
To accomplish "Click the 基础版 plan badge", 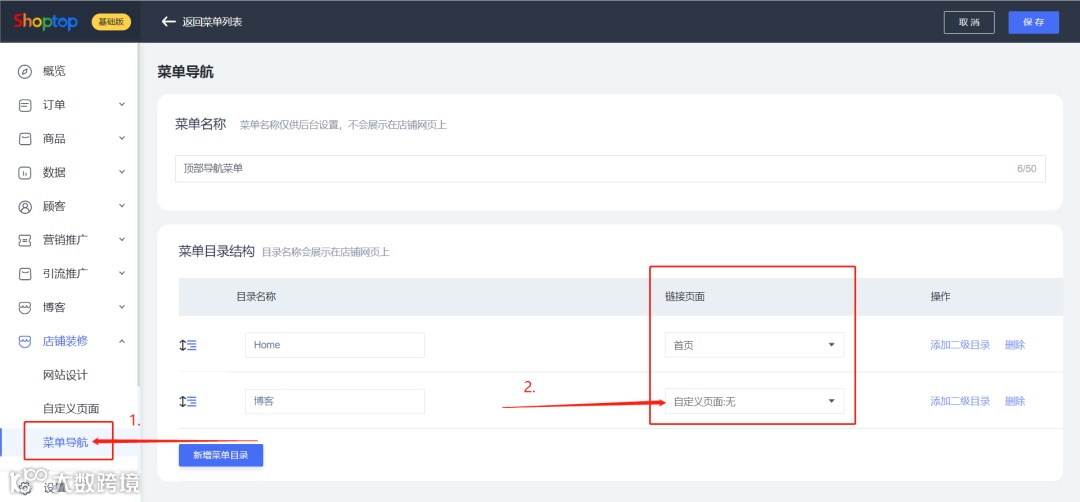I will tap(111, 22).
